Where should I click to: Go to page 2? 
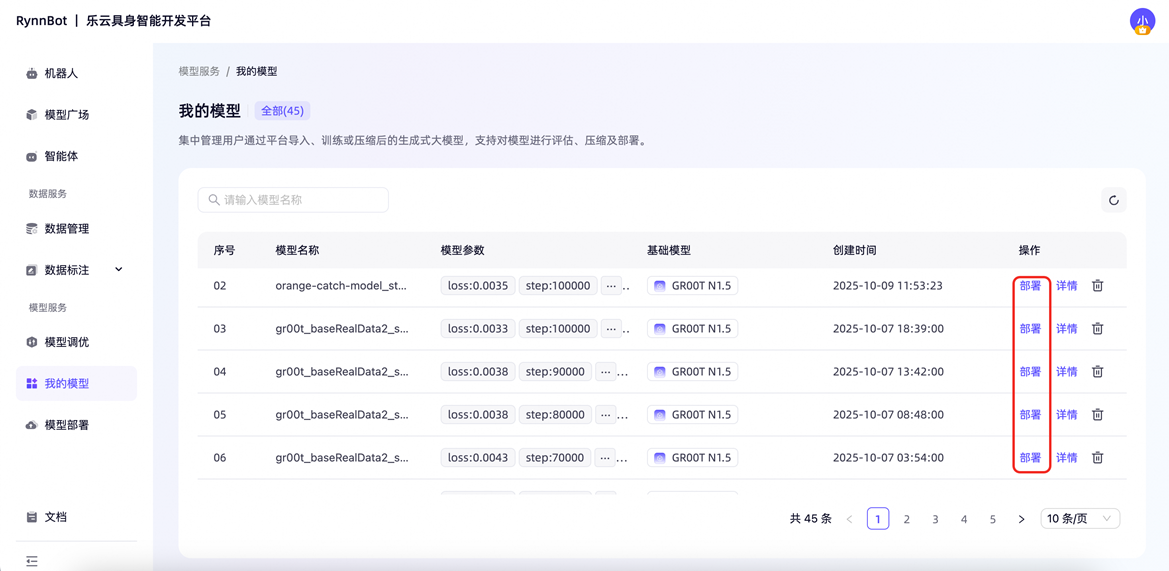click(907, 519)
